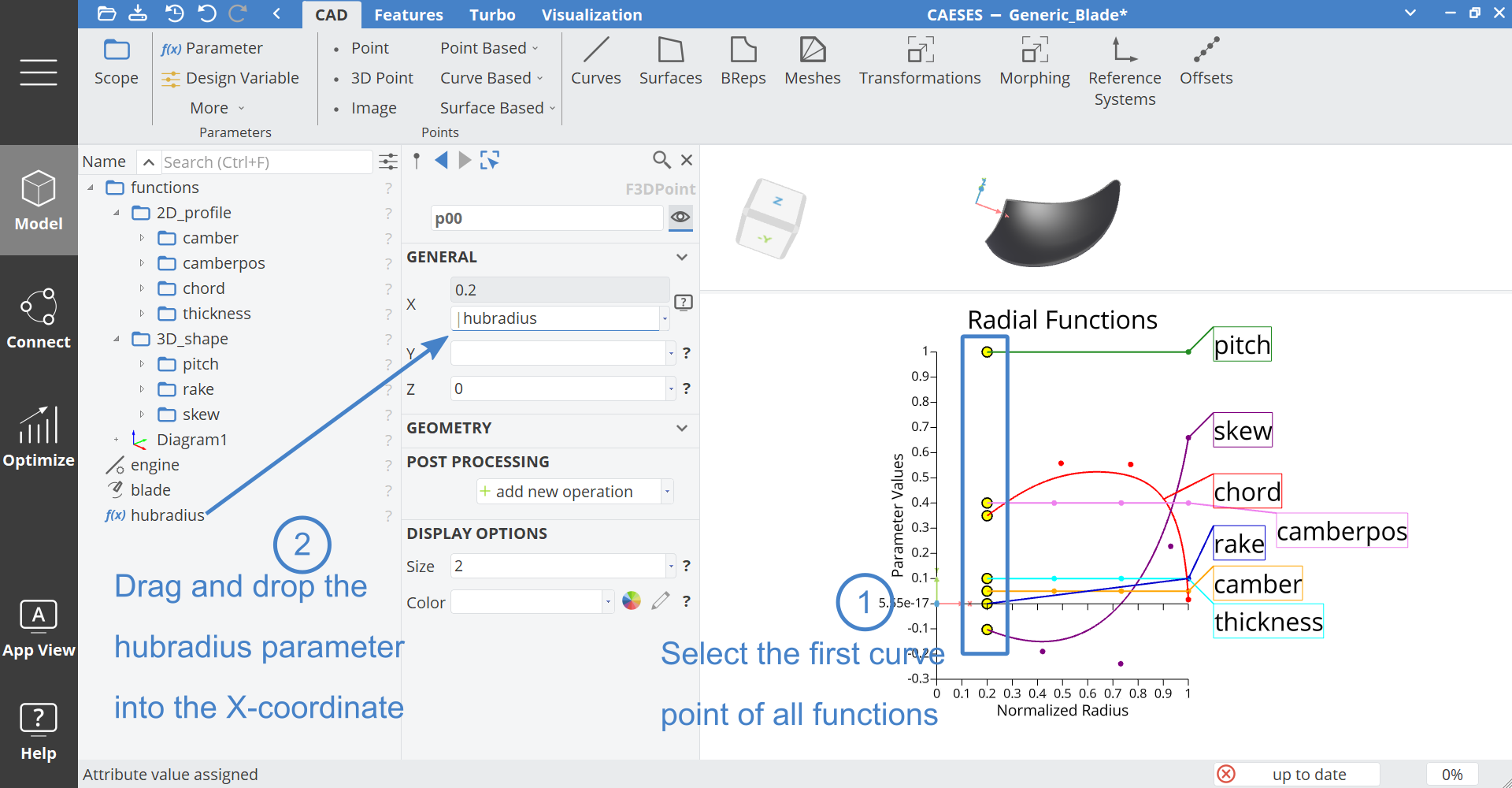Open the Curves tool
This screenshot has width=1512, height=788.
pyautogui.click(x=595, y=61)
